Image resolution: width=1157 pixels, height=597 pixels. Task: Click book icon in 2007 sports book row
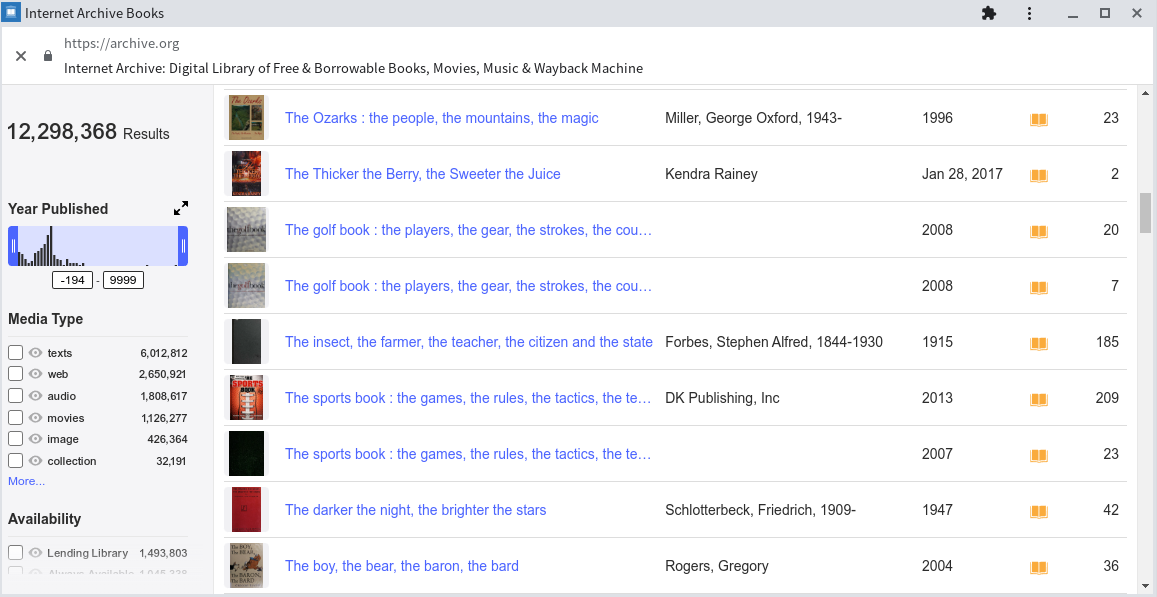click(x=1039, y=455)
